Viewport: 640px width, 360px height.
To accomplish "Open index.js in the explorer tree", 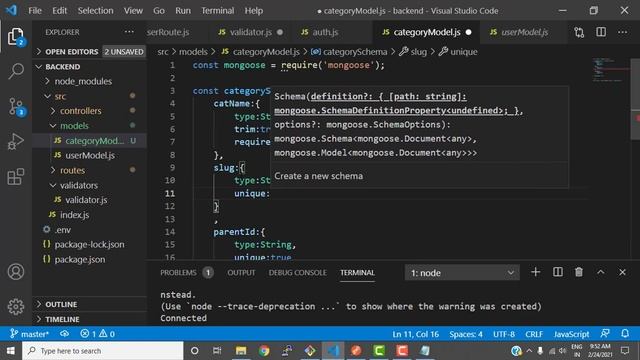I will [x=74, y=215].
